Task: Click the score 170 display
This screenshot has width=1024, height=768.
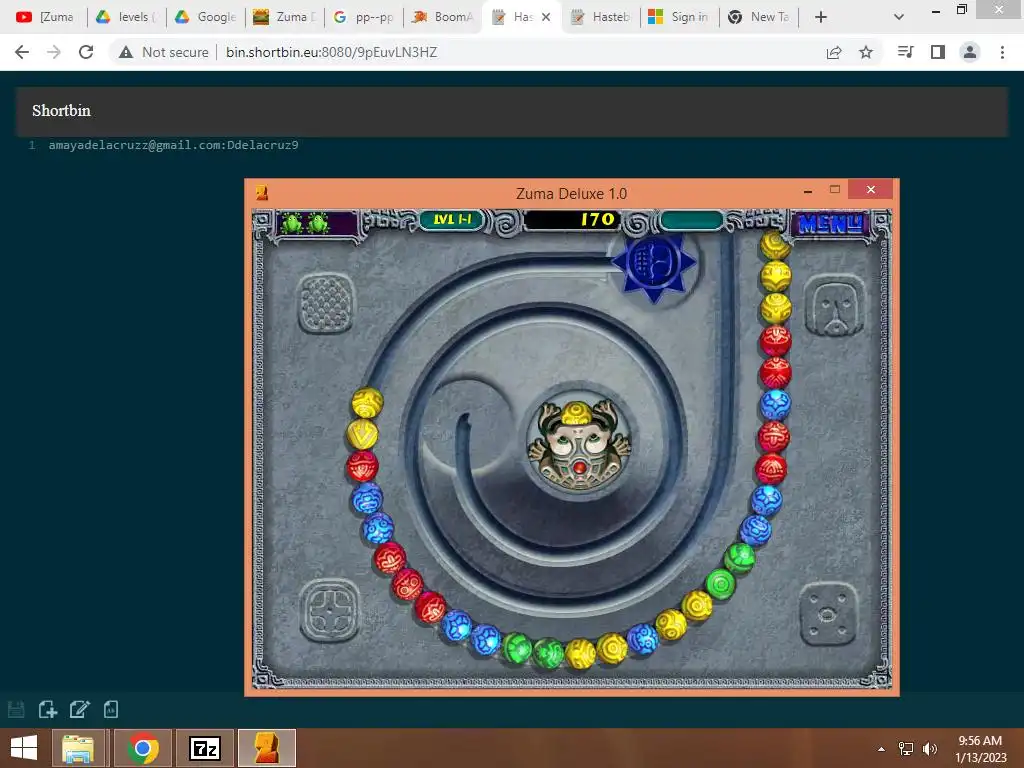Action: 572,220
